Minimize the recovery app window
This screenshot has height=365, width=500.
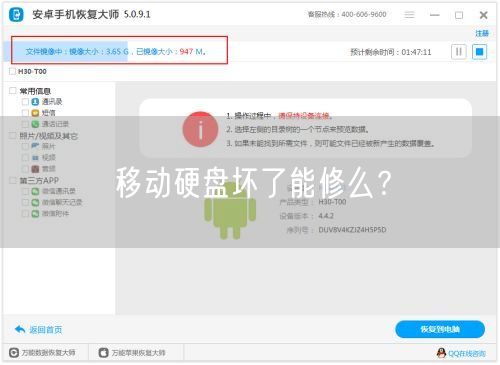pos(434,15)
